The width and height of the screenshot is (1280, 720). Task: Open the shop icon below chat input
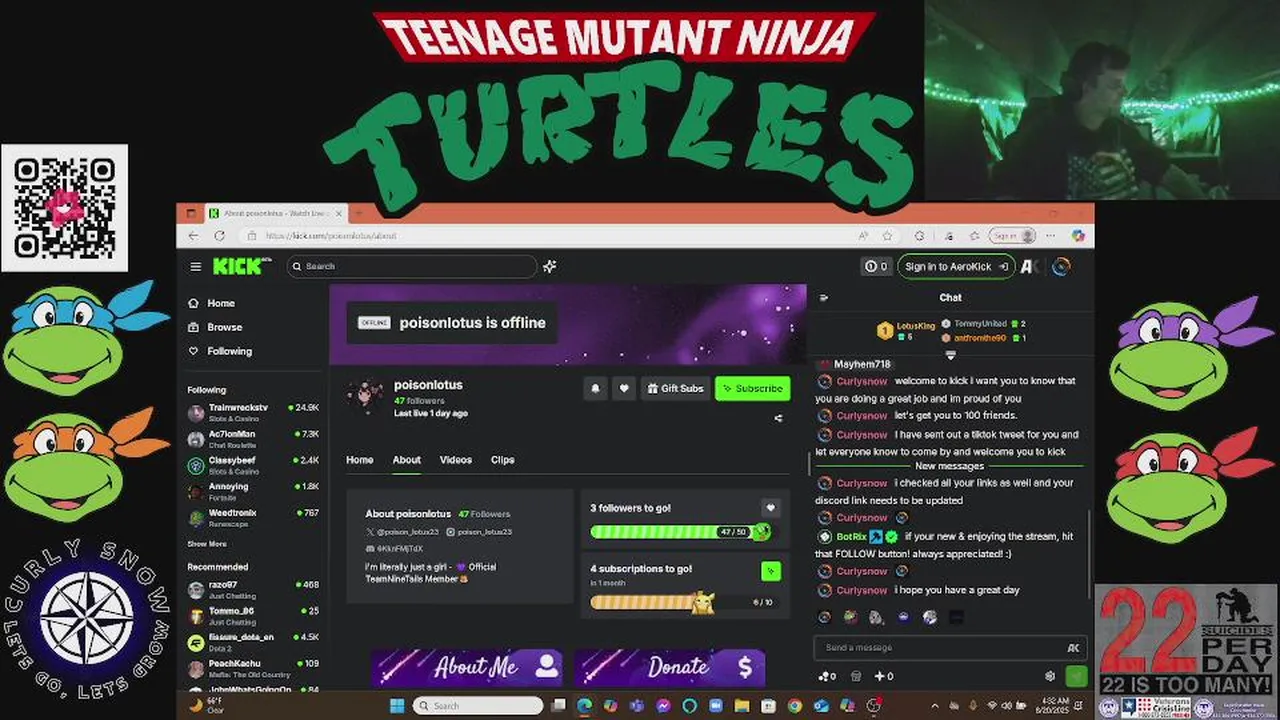coord(856,676)
